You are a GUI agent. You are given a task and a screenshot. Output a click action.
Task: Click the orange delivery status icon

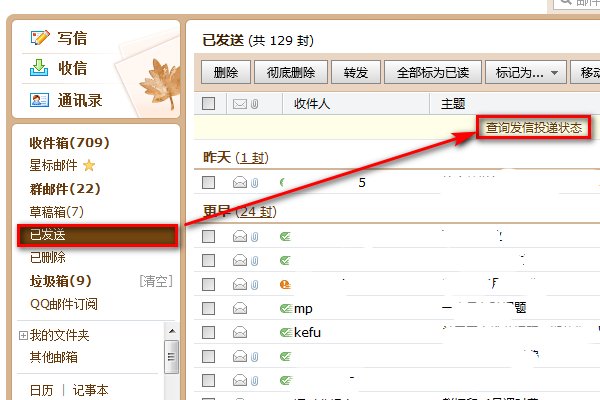[x=285, y=284]
